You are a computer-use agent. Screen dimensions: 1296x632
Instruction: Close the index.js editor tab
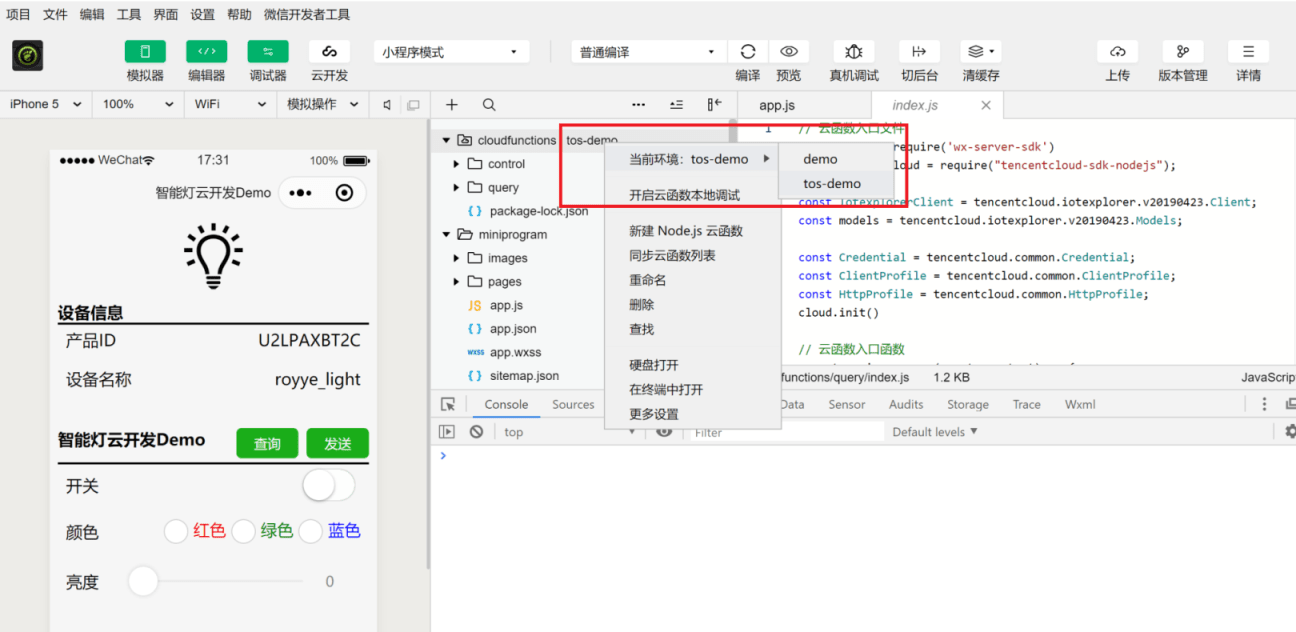(986, 105)
